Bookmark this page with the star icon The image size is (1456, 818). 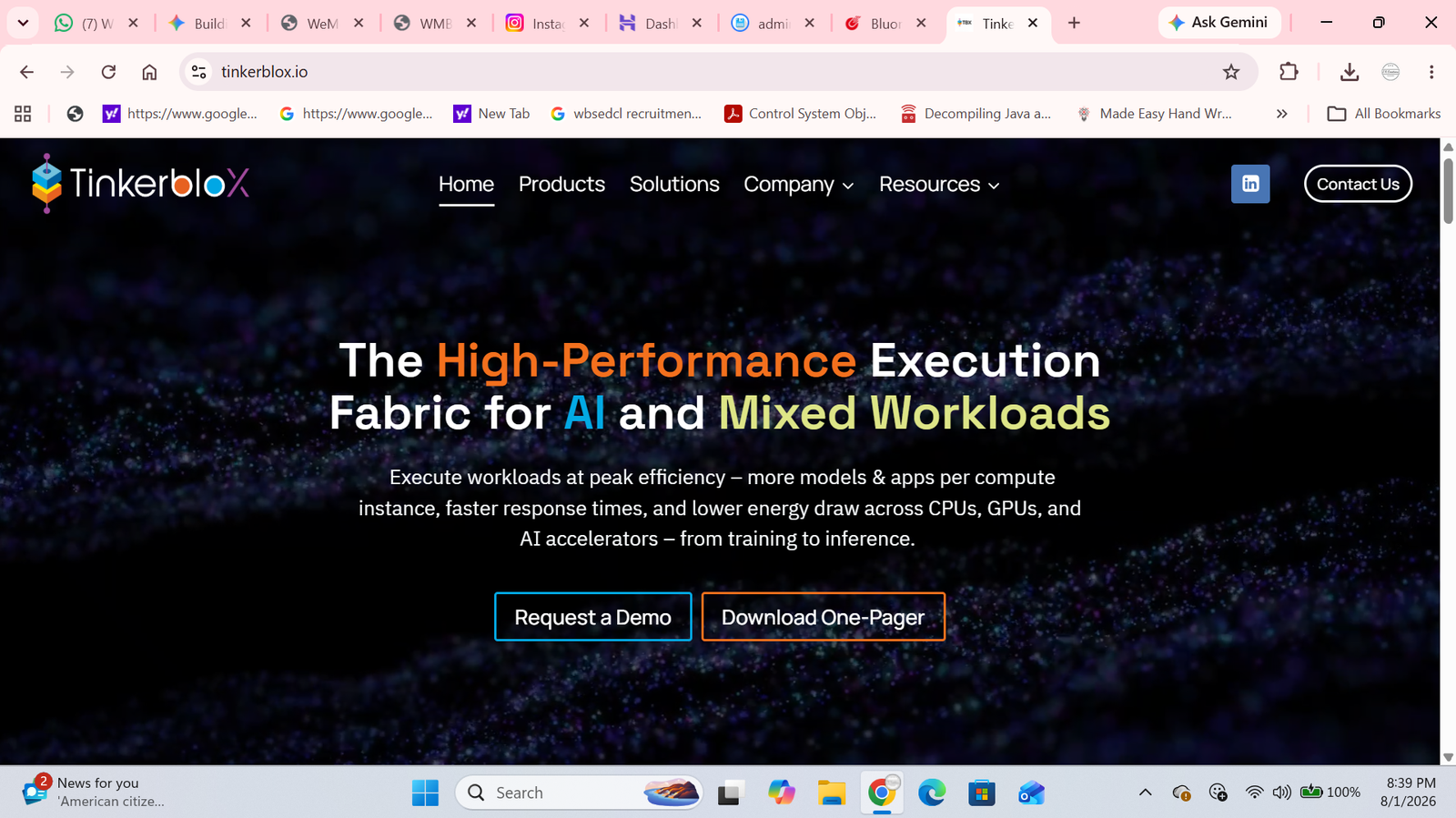[x=1231, y=72]
